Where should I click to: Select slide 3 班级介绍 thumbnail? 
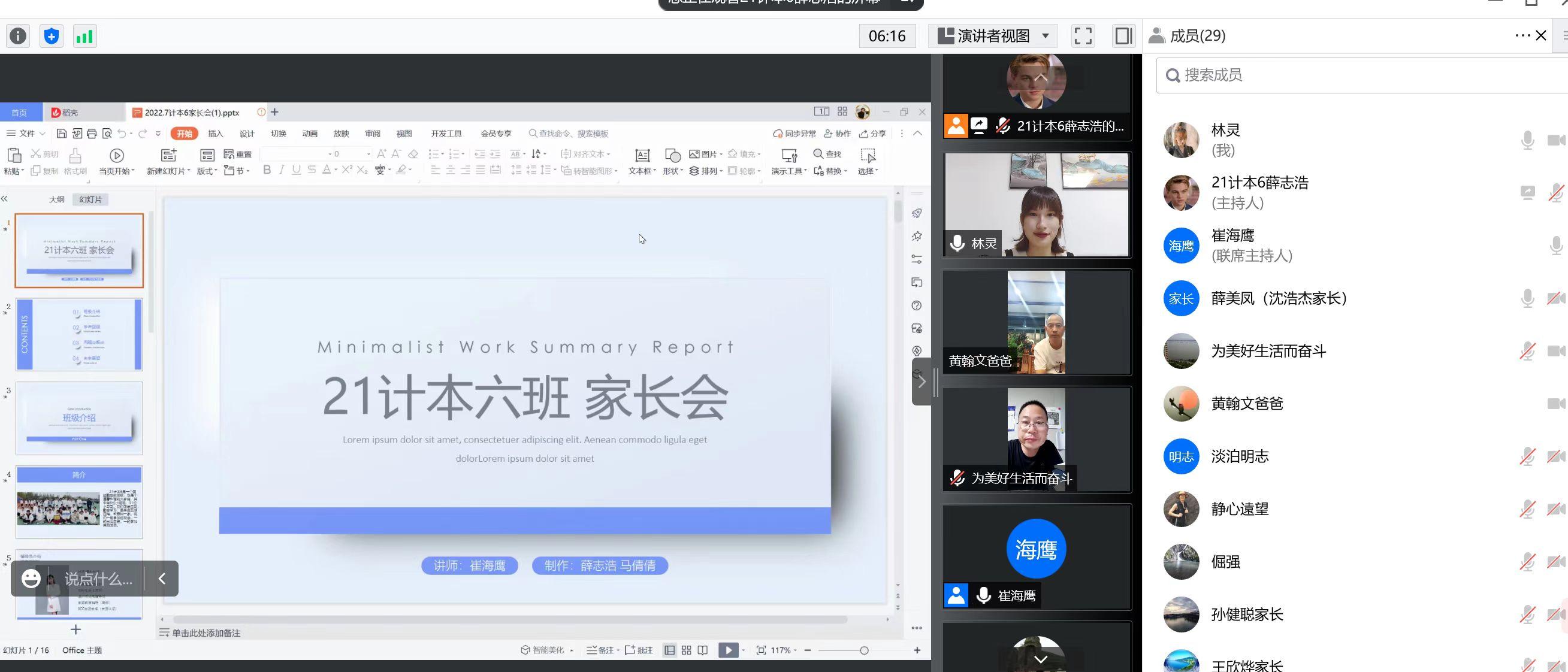[x=79, y=418]
